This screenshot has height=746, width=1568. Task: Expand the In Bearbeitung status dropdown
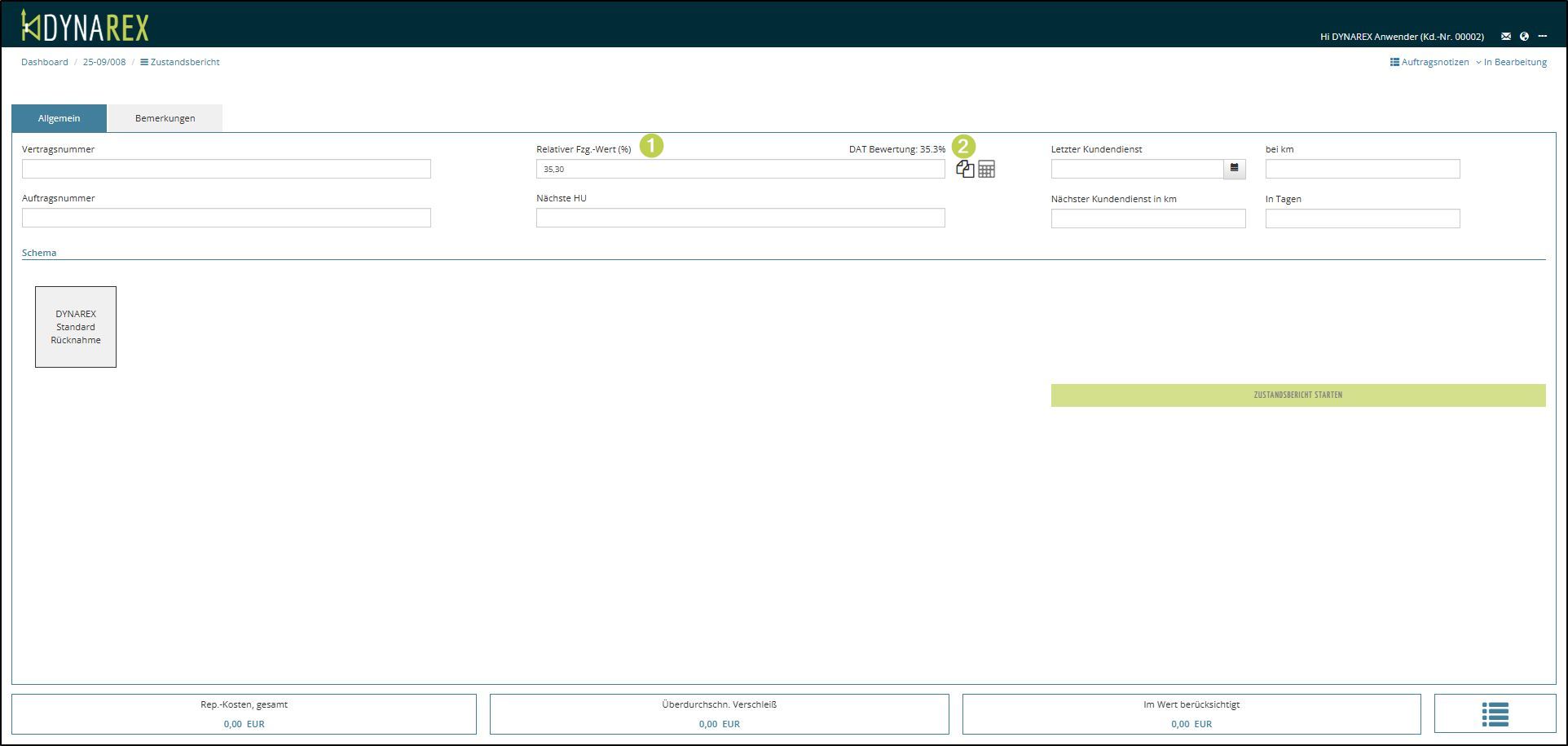tap(1511, 62)
